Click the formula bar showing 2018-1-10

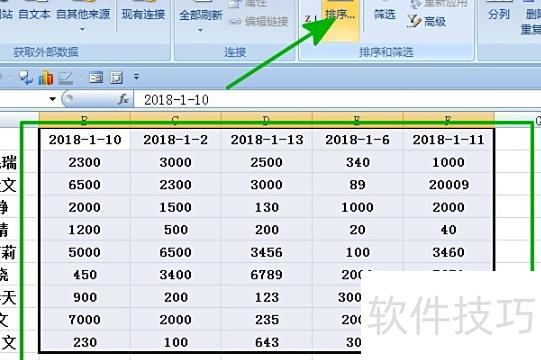tap(337, 100)
